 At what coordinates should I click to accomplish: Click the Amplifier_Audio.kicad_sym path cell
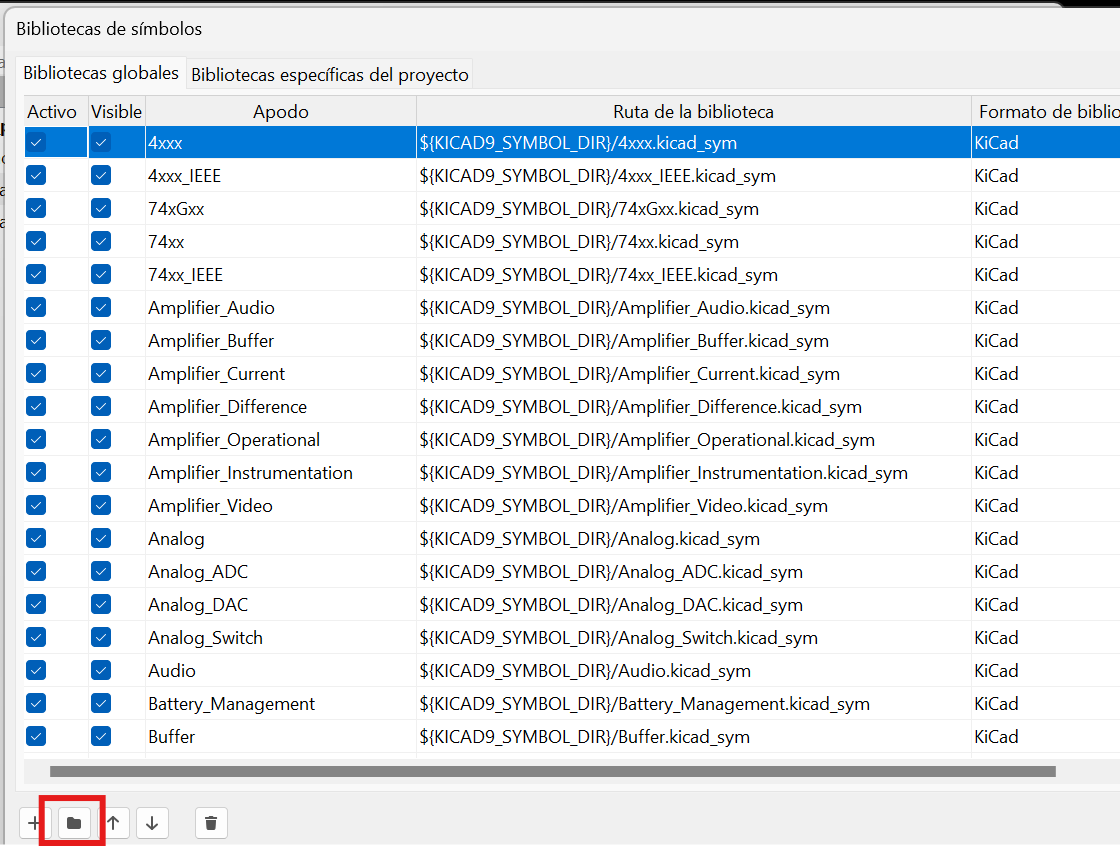click(694, 307)
